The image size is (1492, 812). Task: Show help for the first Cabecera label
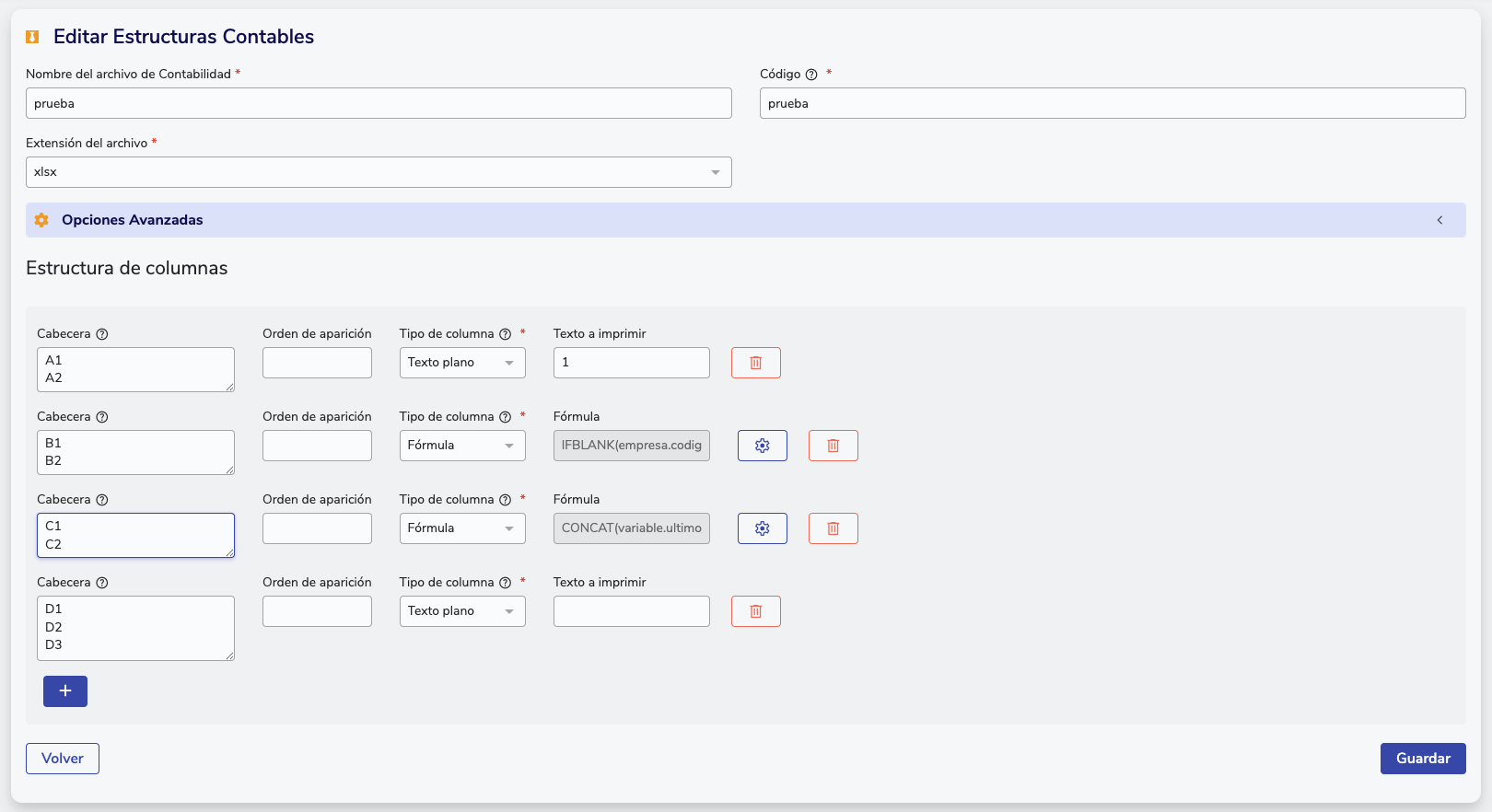coord(102,334)
